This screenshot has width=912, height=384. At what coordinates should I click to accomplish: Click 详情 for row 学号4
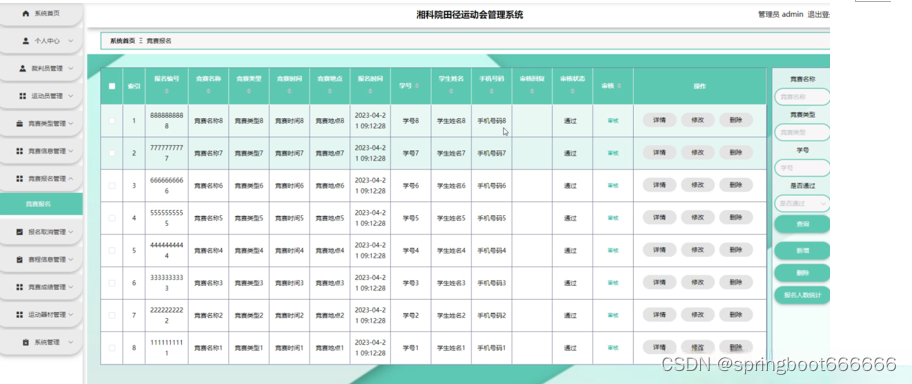click(x=660, y=250)
